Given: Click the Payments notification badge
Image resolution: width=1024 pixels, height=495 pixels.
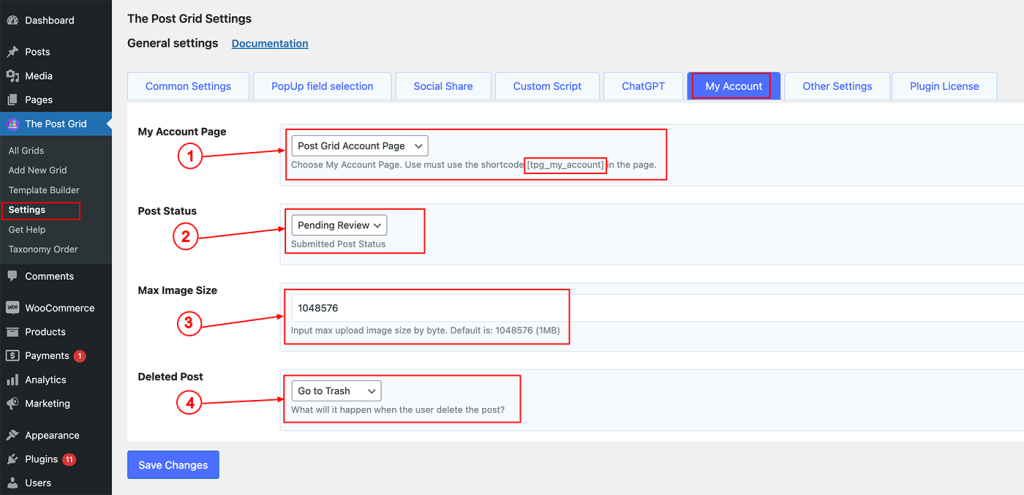Looking at the screenshot, I should click(80, 356).
